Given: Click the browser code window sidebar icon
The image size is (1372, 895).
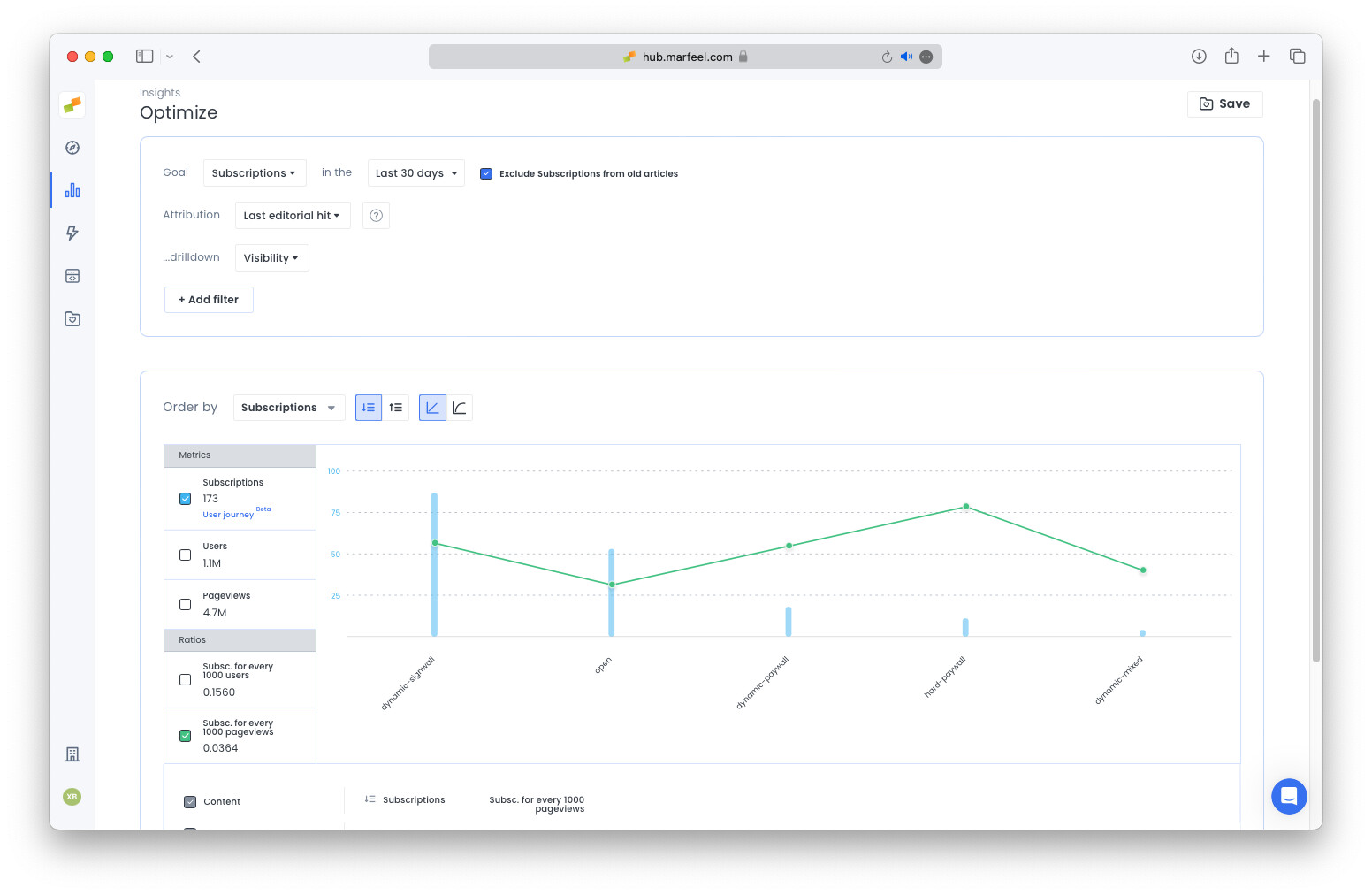Looking at the screenshot, I should click(72, 275).
